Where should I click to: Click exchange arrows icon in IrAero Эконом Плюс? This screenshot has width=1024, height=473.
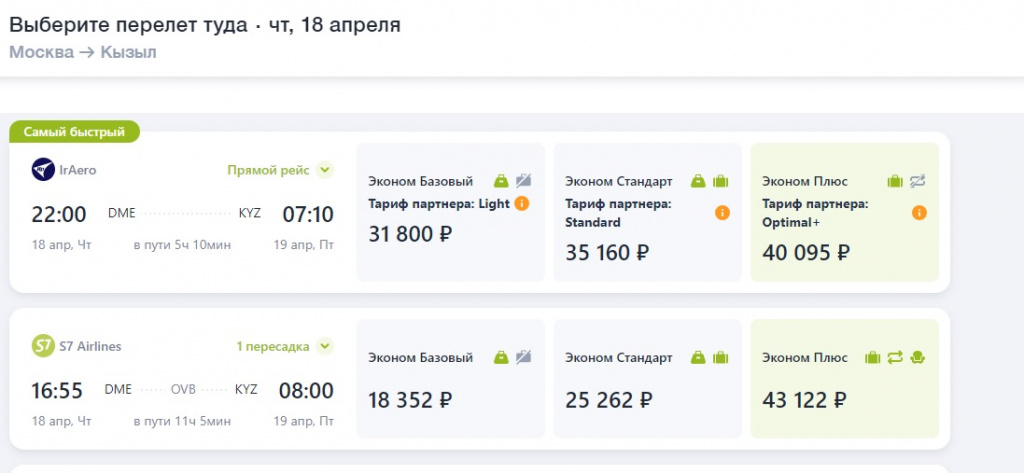point(917,181)
